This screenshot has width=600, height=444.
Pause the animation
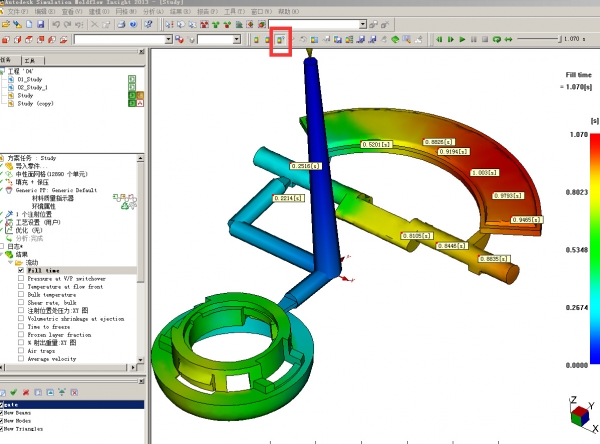tap(474, 39)
